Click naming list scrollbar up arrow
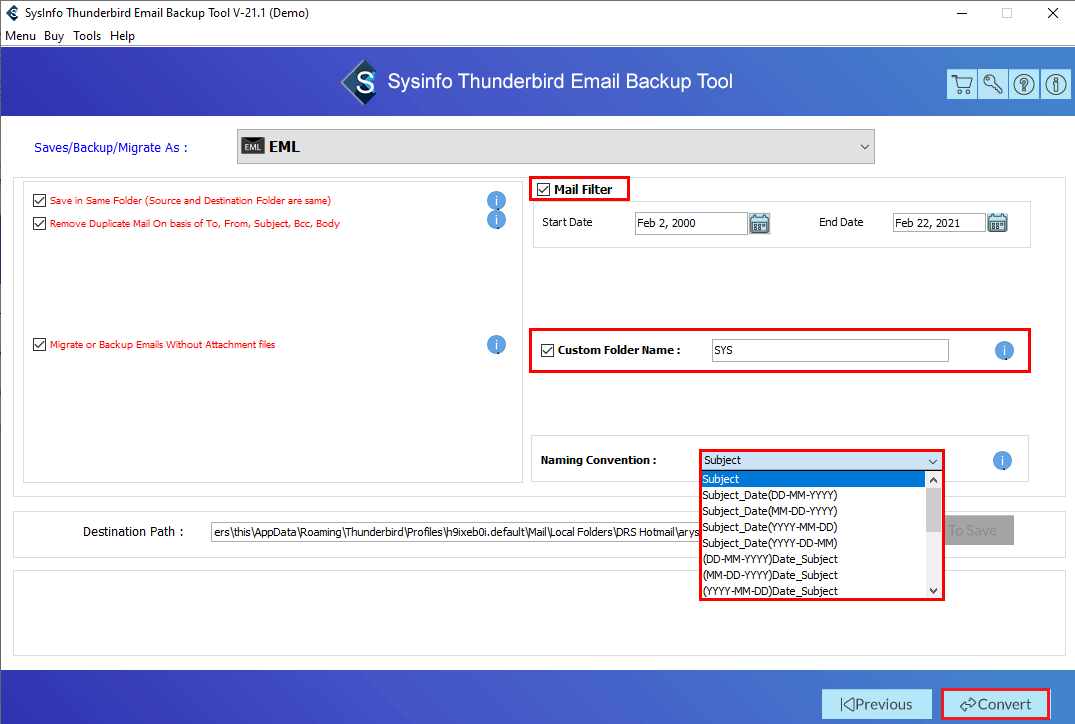1075x724 pixels. [933, 480]
